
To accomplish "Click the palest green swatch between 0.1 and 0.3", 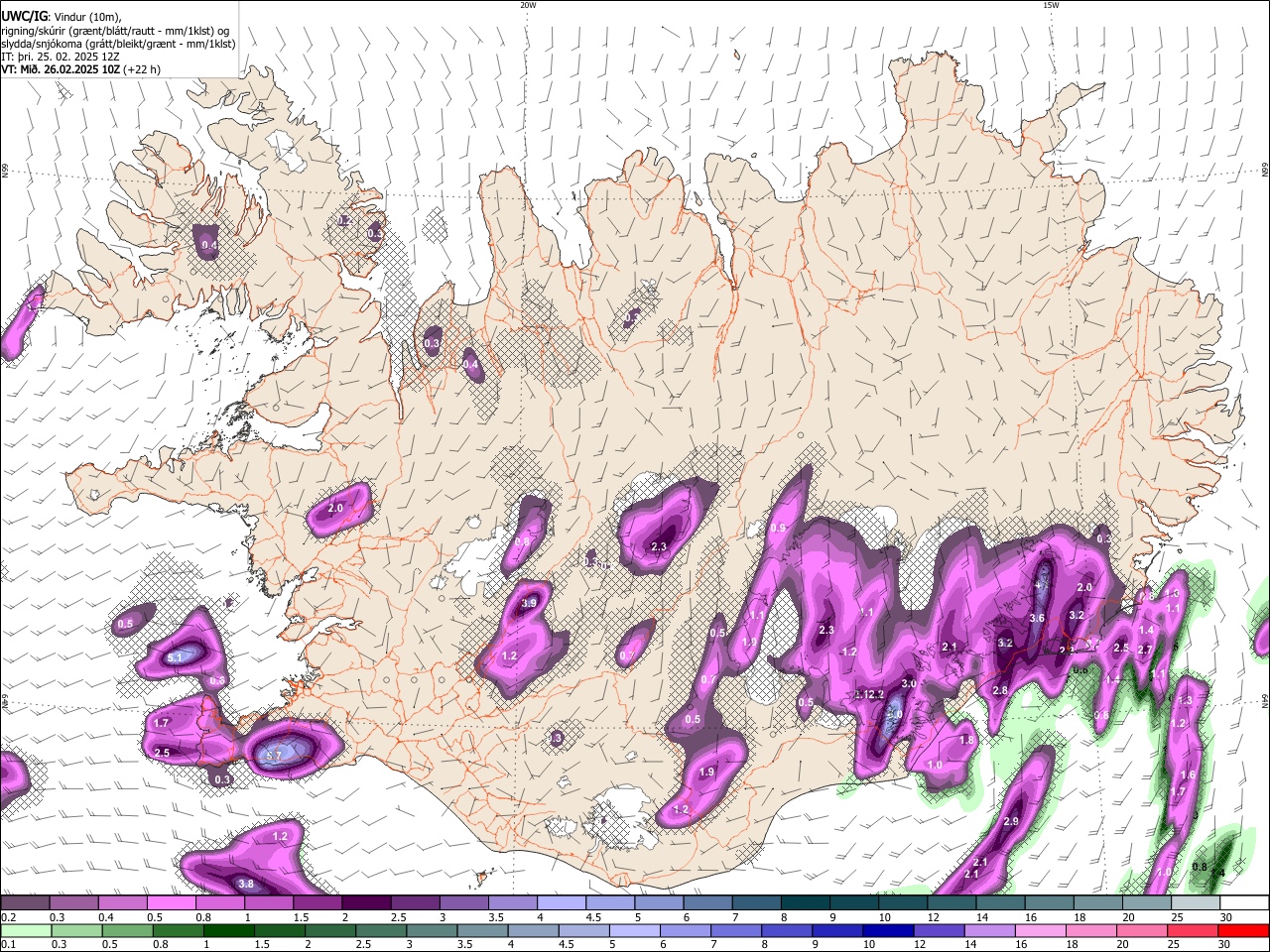I will [25, 930].
